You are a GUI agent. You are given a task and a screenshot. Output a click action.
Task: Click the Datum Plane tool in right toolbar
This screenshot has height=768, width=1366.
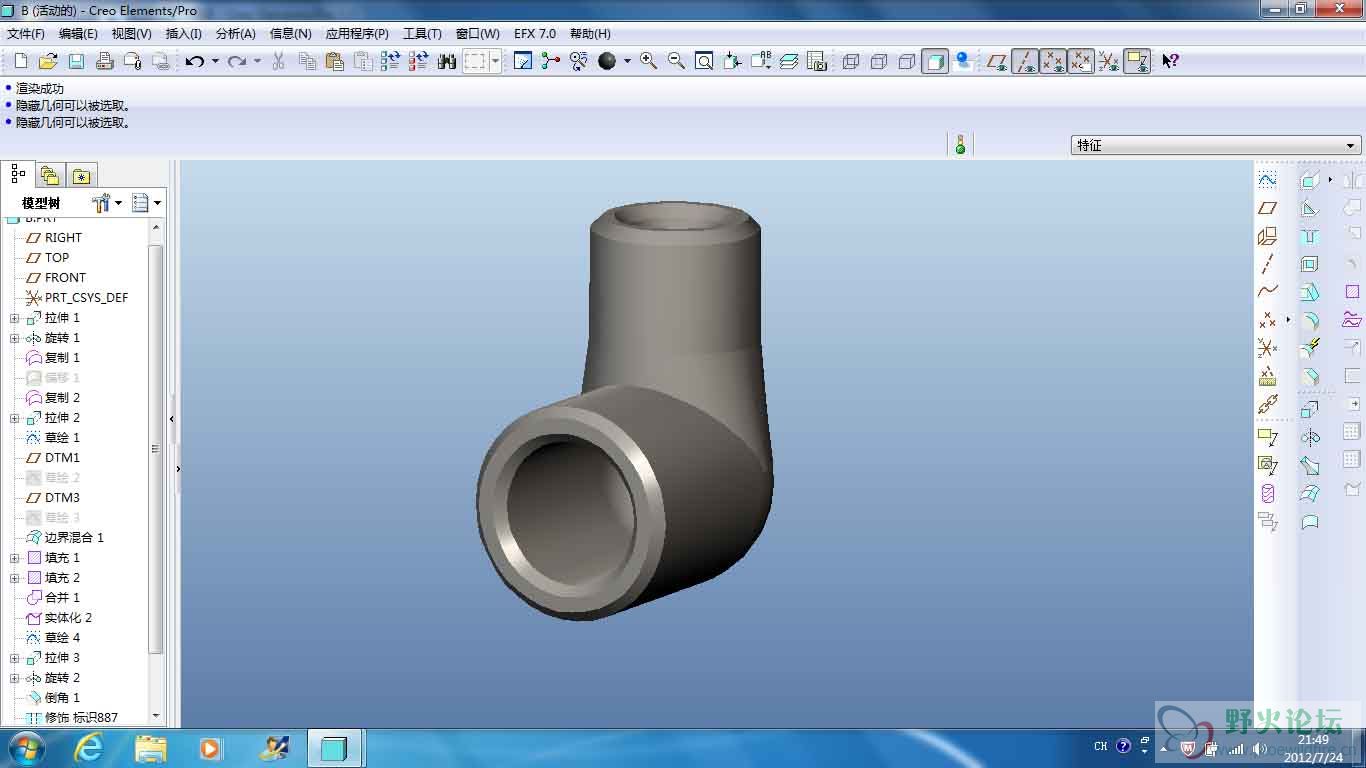(x=1267, y=208)
